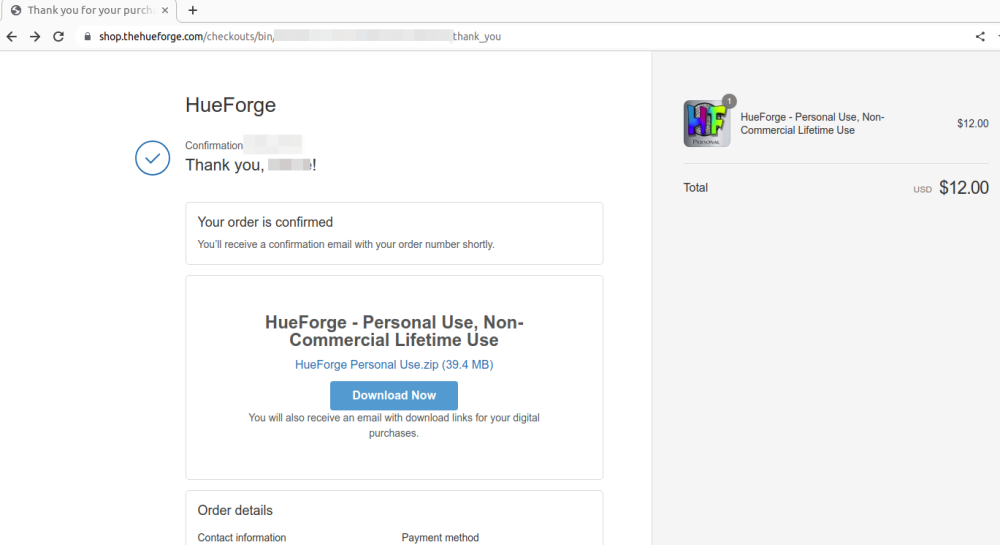Click the HueForge product thumbnail image

(x=707, y=124)
